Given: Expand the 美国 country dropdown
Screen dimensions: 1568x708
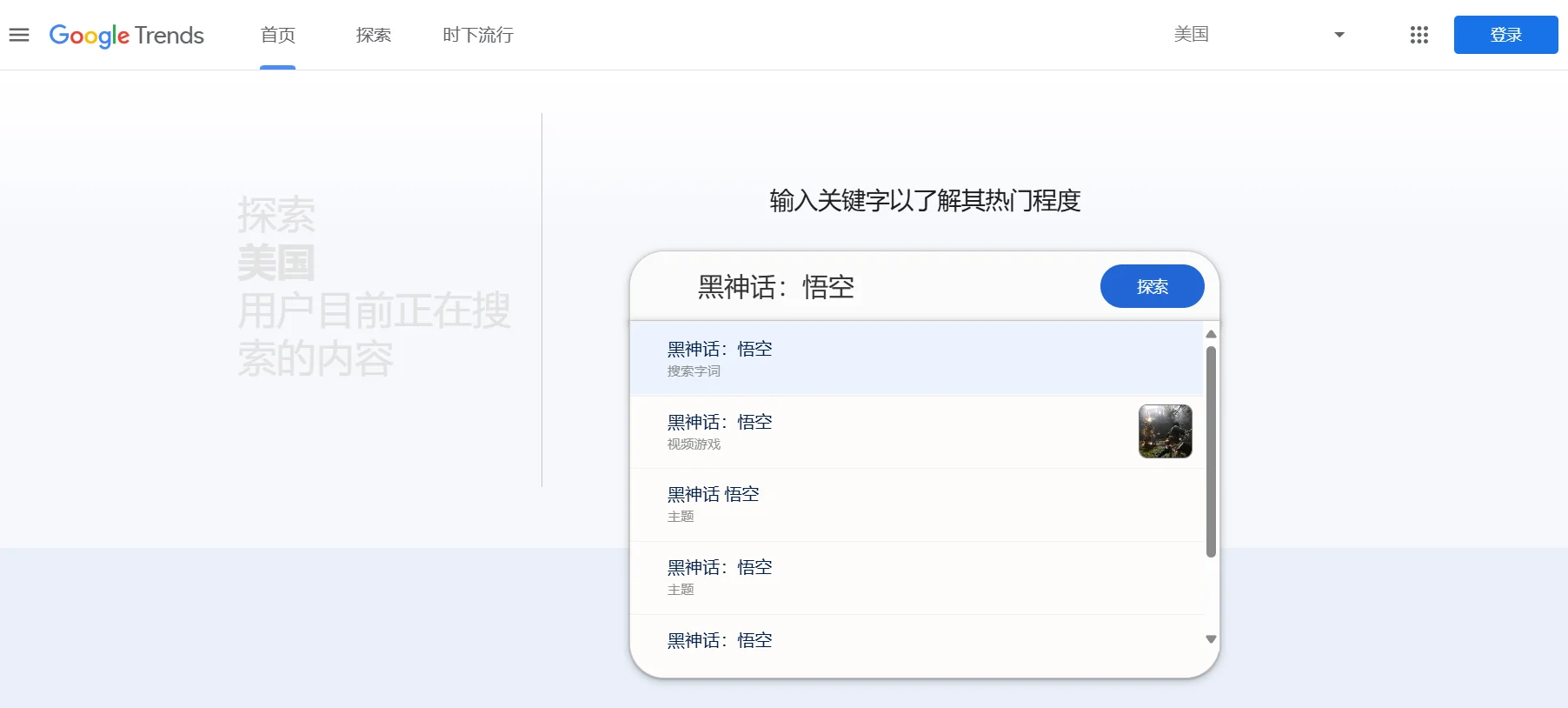Looking at the screenshot, I should point(1259,35).
